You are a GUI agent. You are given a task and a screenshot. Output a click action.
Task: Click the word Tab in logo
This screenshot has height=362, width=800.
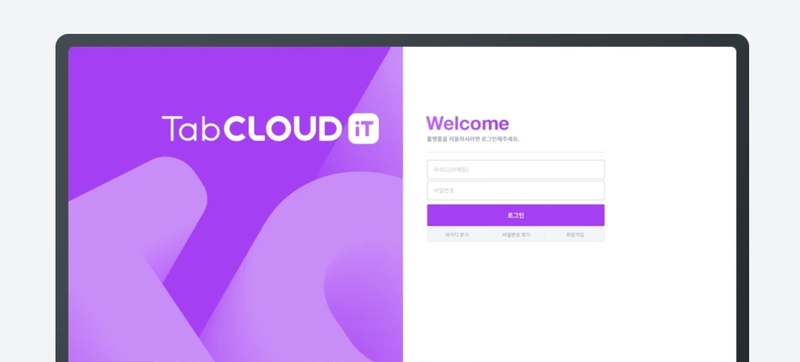click(191, 129)
